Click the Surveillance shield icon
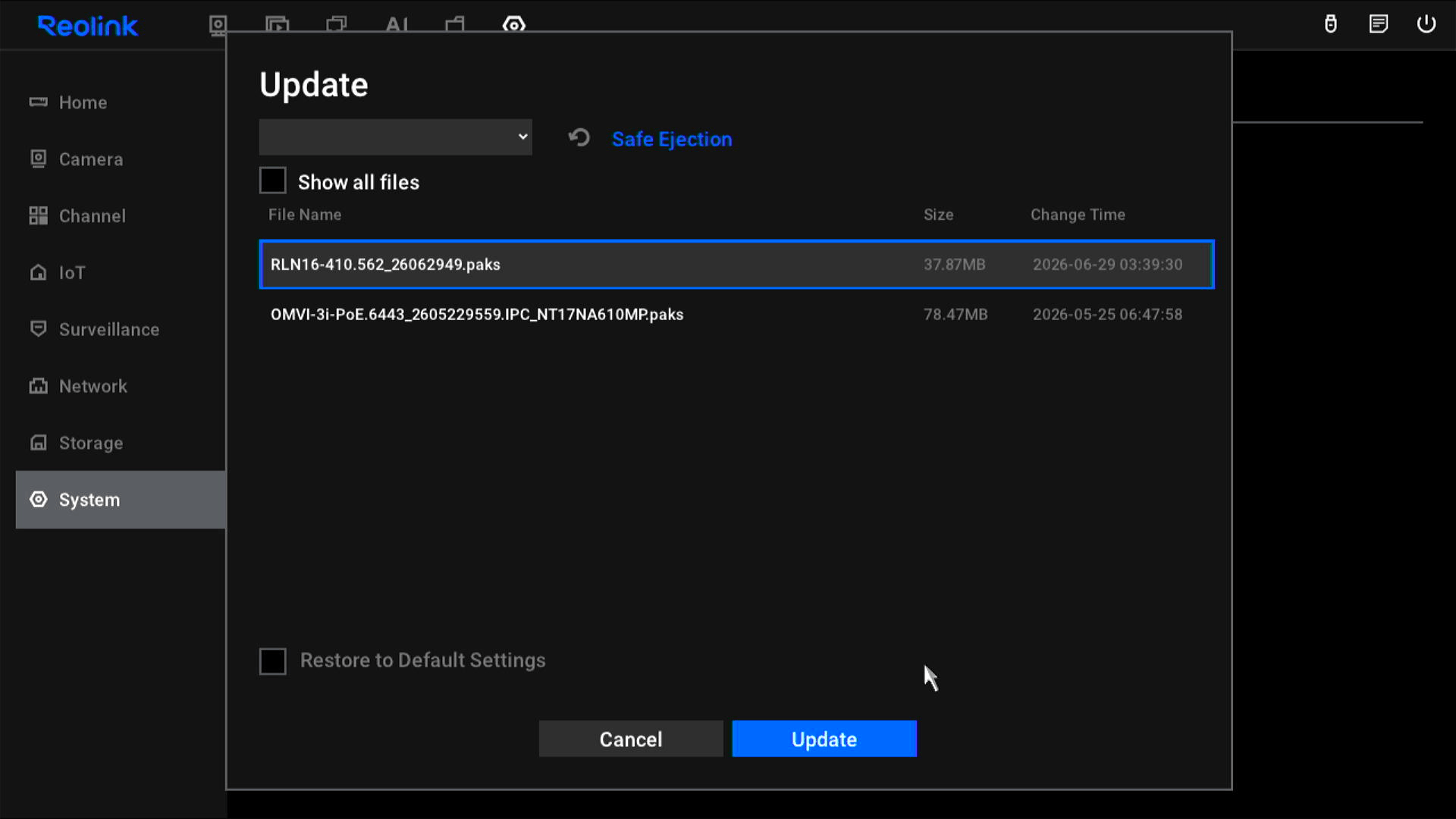 [38, 328]
